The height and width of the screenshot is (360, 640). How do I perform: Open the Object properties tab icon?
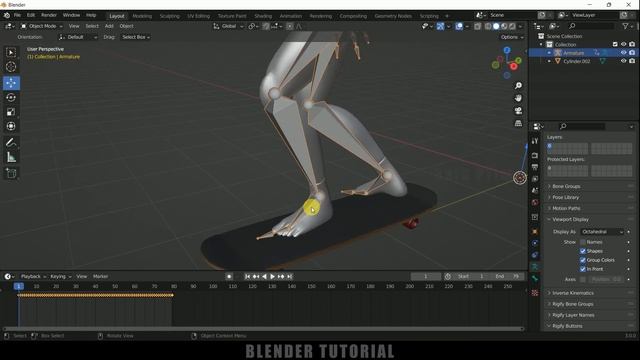click(x=535, y=231)
